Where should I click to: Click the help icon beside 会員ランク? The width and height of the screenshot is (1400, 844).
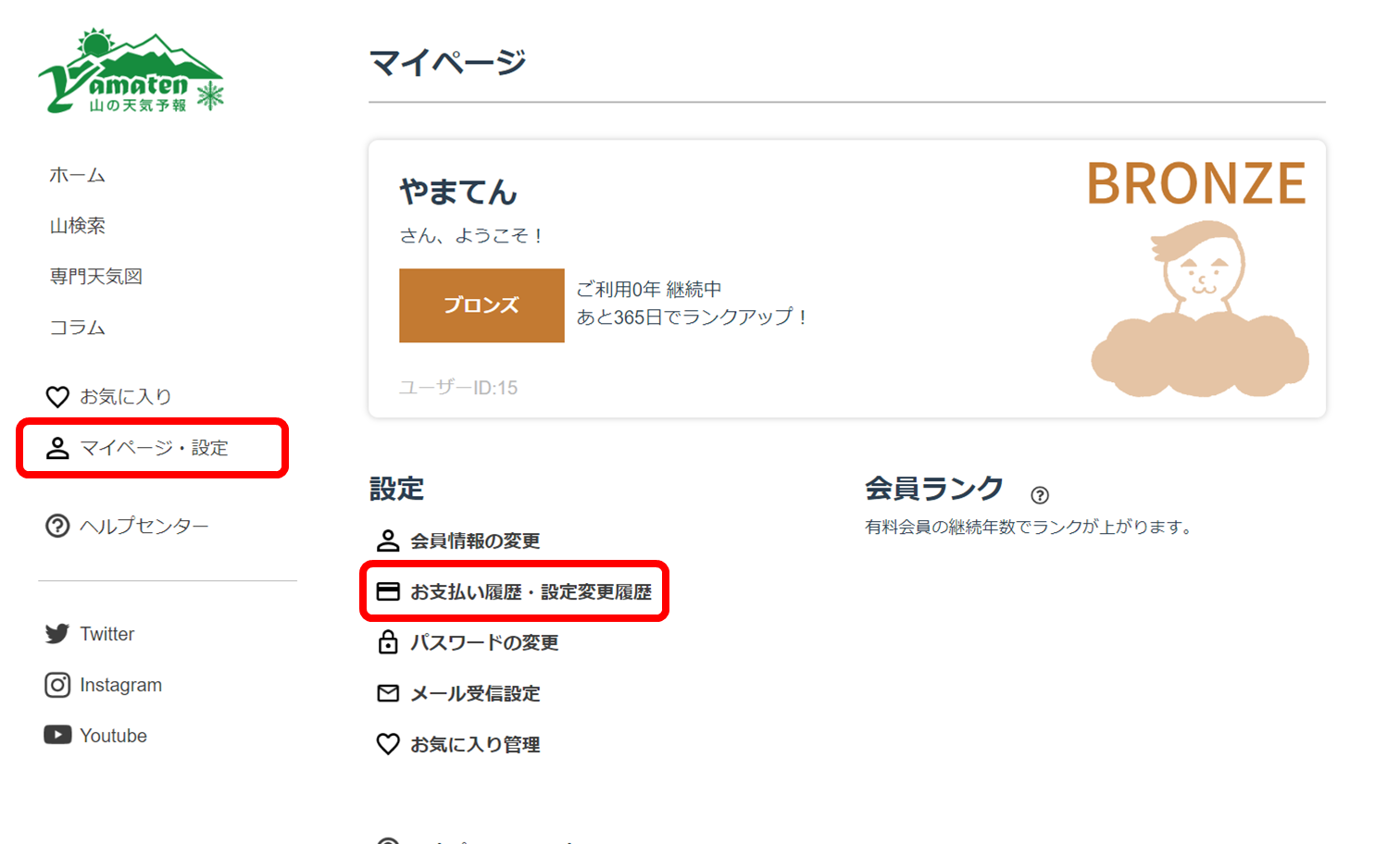pyautogui.click(x=1040, y=495)
